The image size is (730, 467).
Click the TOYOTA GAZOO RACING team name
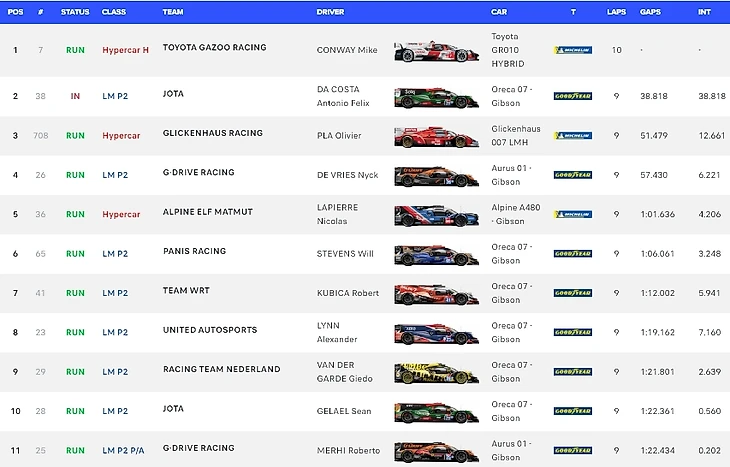click(215, 47)
